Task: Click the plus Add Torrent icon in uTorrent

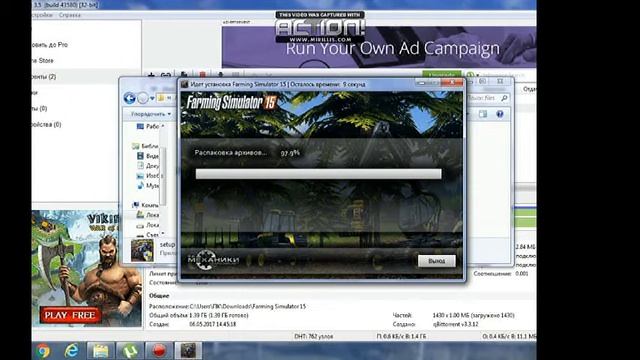Action: 151,75
